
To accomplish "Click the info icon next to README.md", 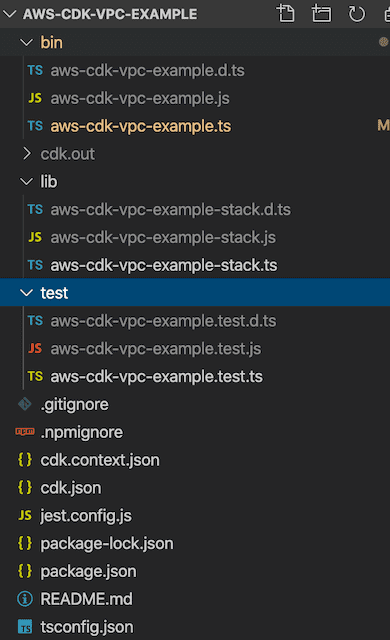I will pos(25,599).
